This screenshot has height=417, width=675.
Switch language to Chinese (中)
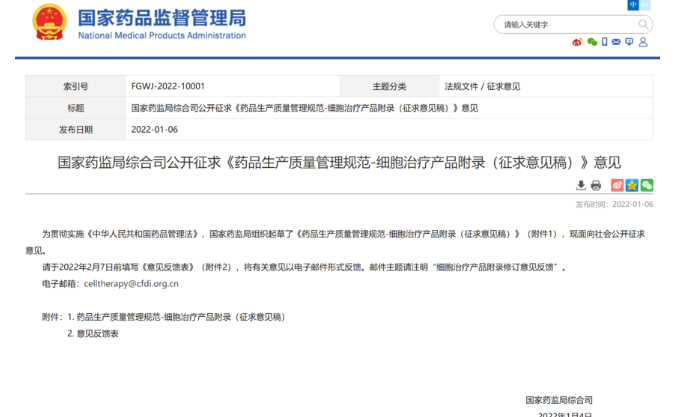pyautogui.click(x=633, y=5)
